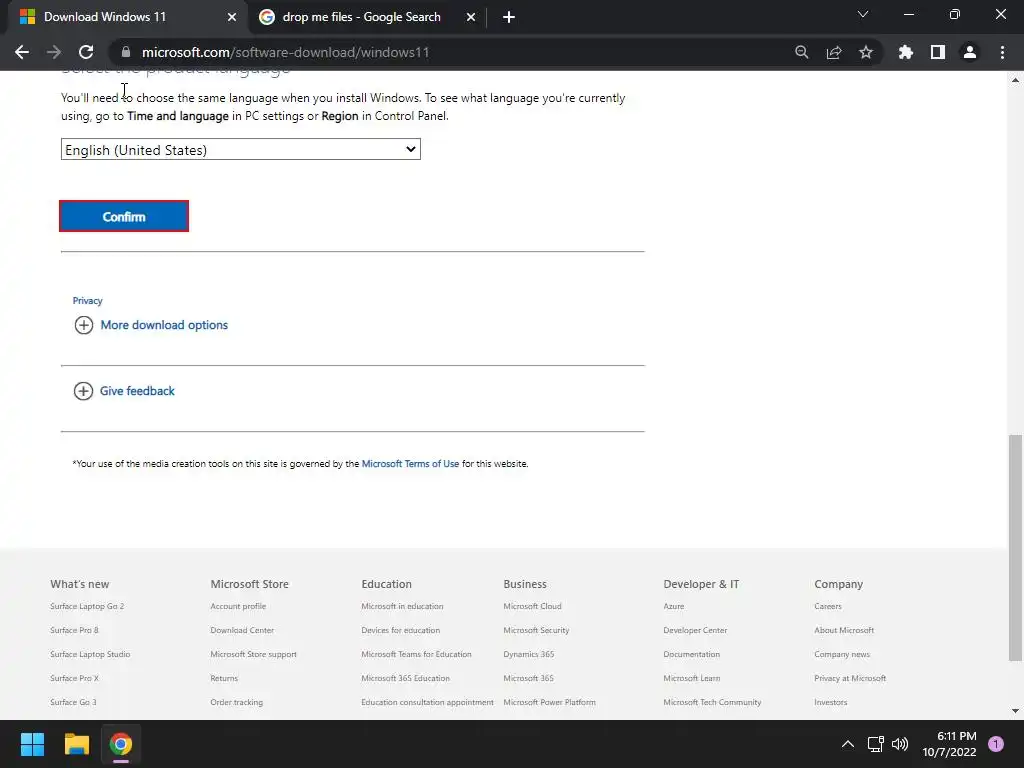Open Microsoft 365 Education link
Viewport: 1024px width, 768px height.
pyautogui.click(x=406, y=679)
